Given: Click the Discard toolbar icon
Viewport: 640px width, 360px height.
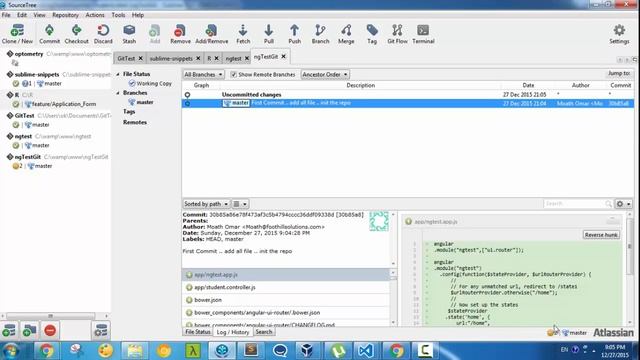Looking at the screenshot, I should pyautogui.click(x=103, y=34).
